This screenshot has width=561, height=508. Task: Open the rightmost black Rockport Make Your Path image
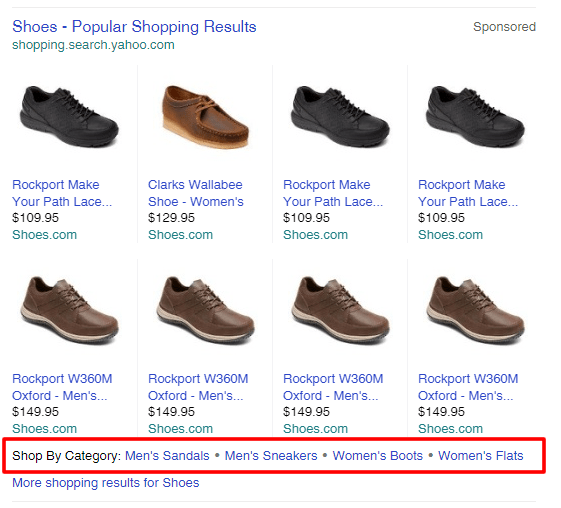pos(475,116)
